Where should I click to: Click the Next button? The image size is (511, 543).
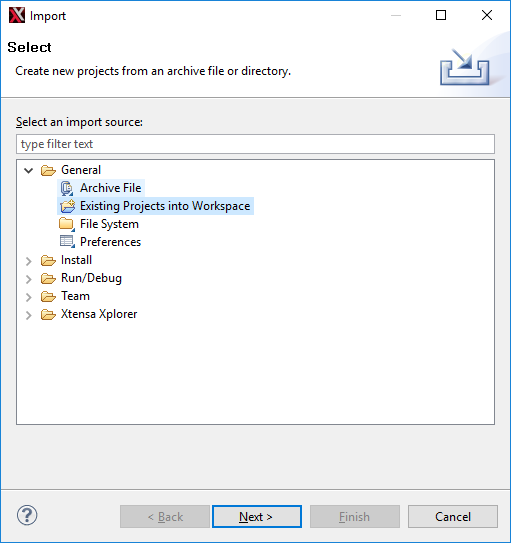point(257,517)
